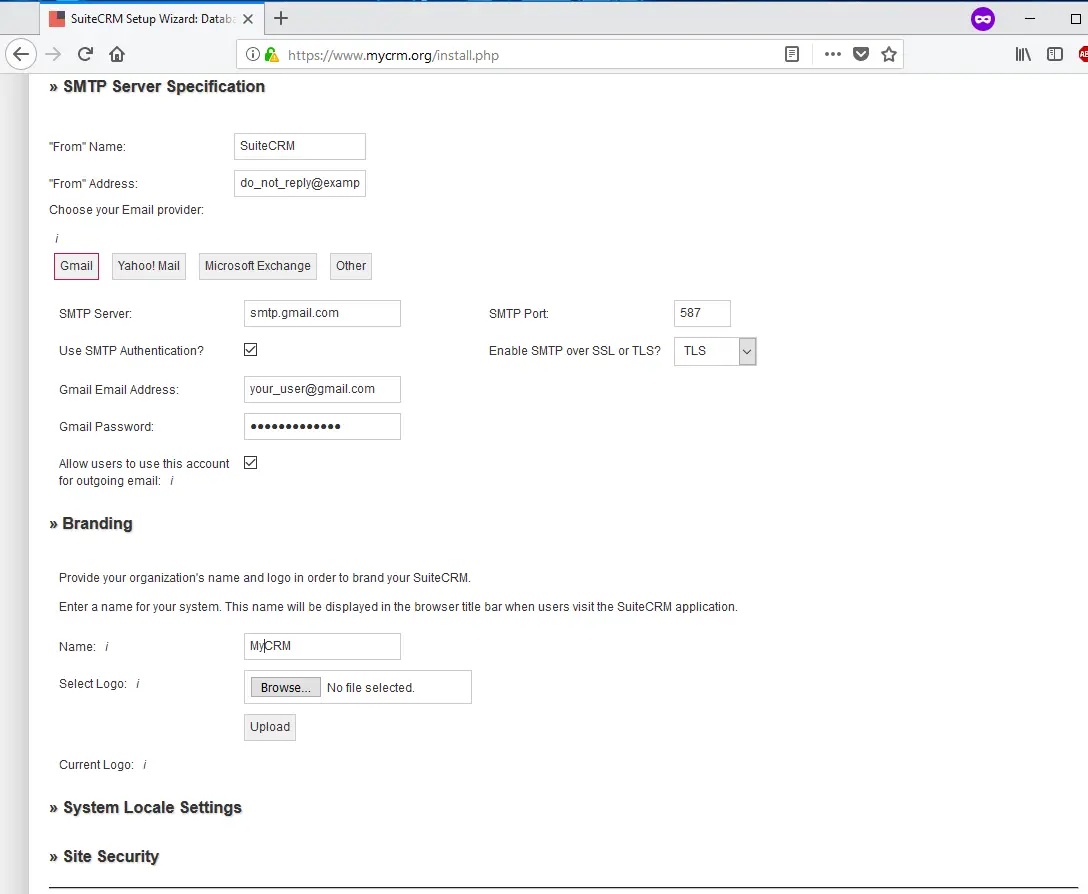Choose Gmail as email provider

click(x=76, y=267)
